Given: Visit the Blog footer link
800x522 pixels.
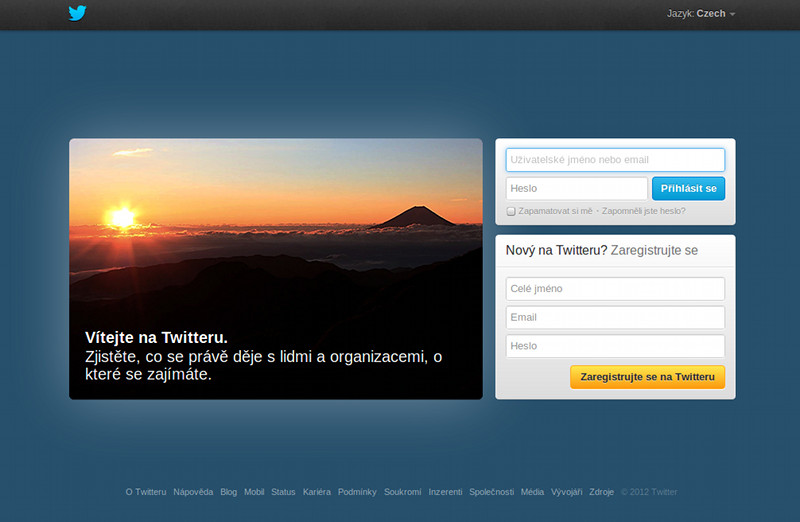Looking at the screenshot, I should [x=229, y=492].
